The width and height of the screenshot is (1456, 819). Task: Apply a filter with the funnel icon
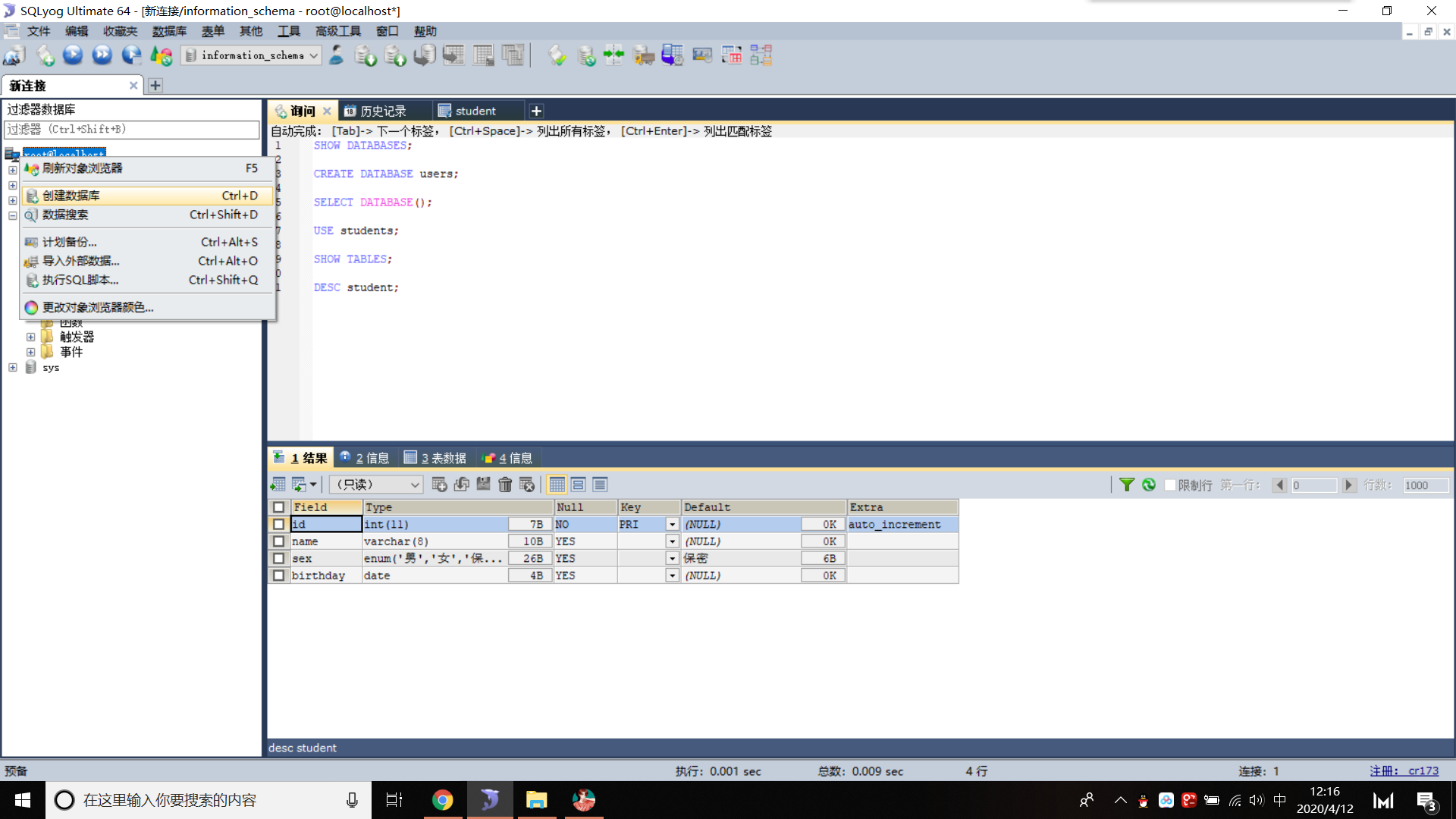(1127, 484)
